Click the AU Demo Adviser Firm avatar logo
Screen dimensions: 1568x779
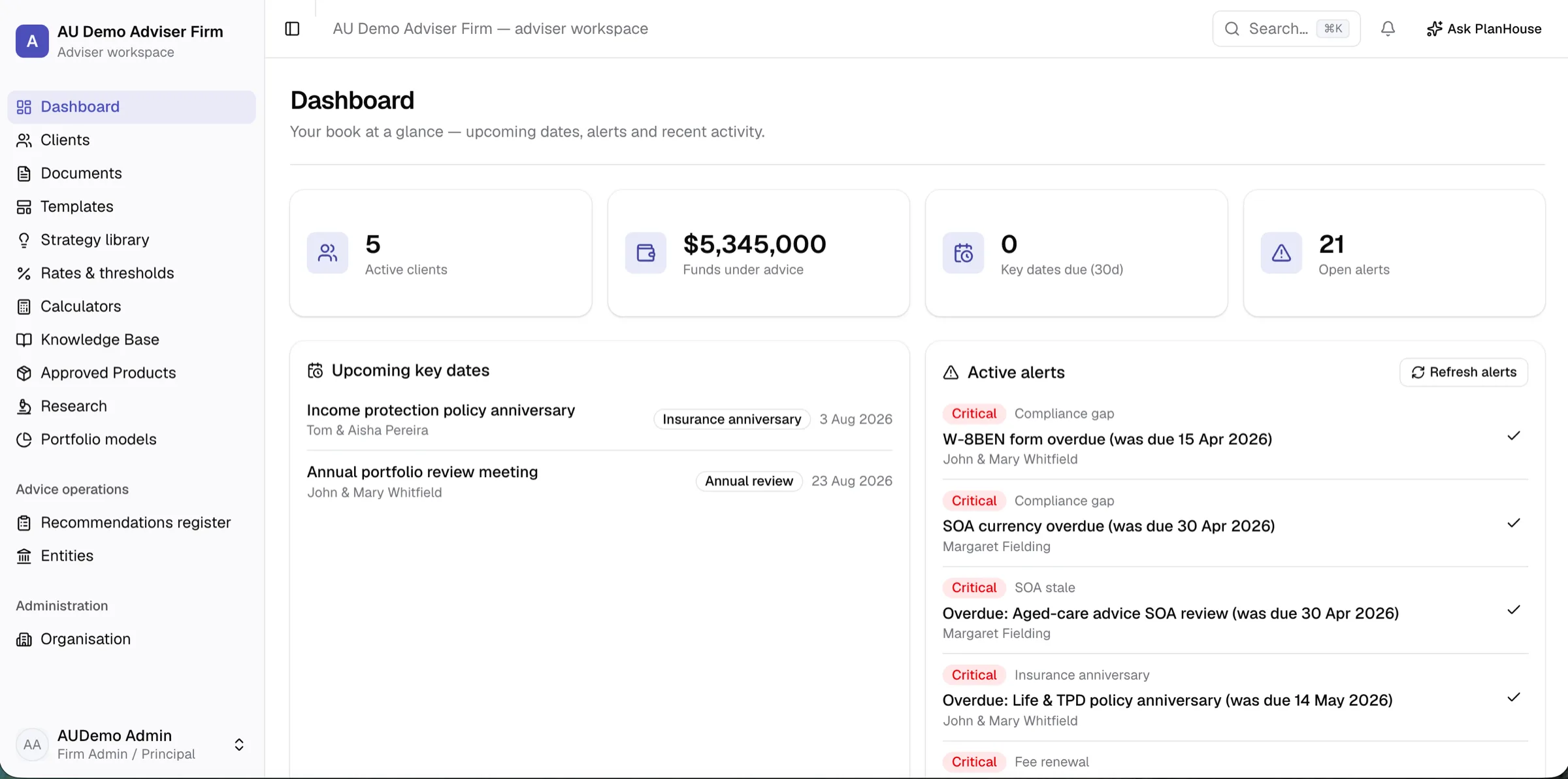pyautogui.click(x=32, y=41)
